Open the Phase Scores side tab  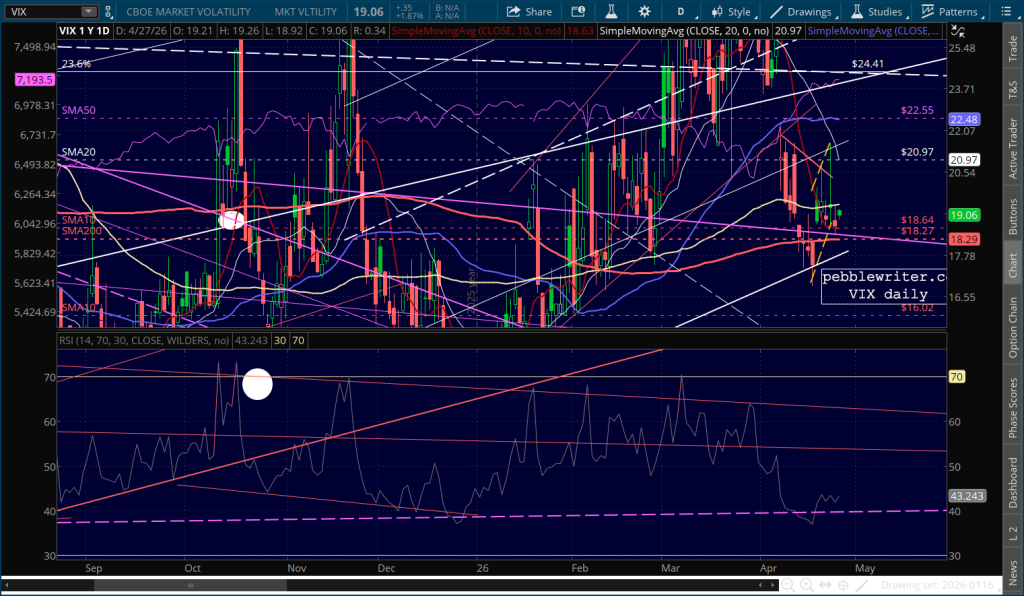[1013, 404]
